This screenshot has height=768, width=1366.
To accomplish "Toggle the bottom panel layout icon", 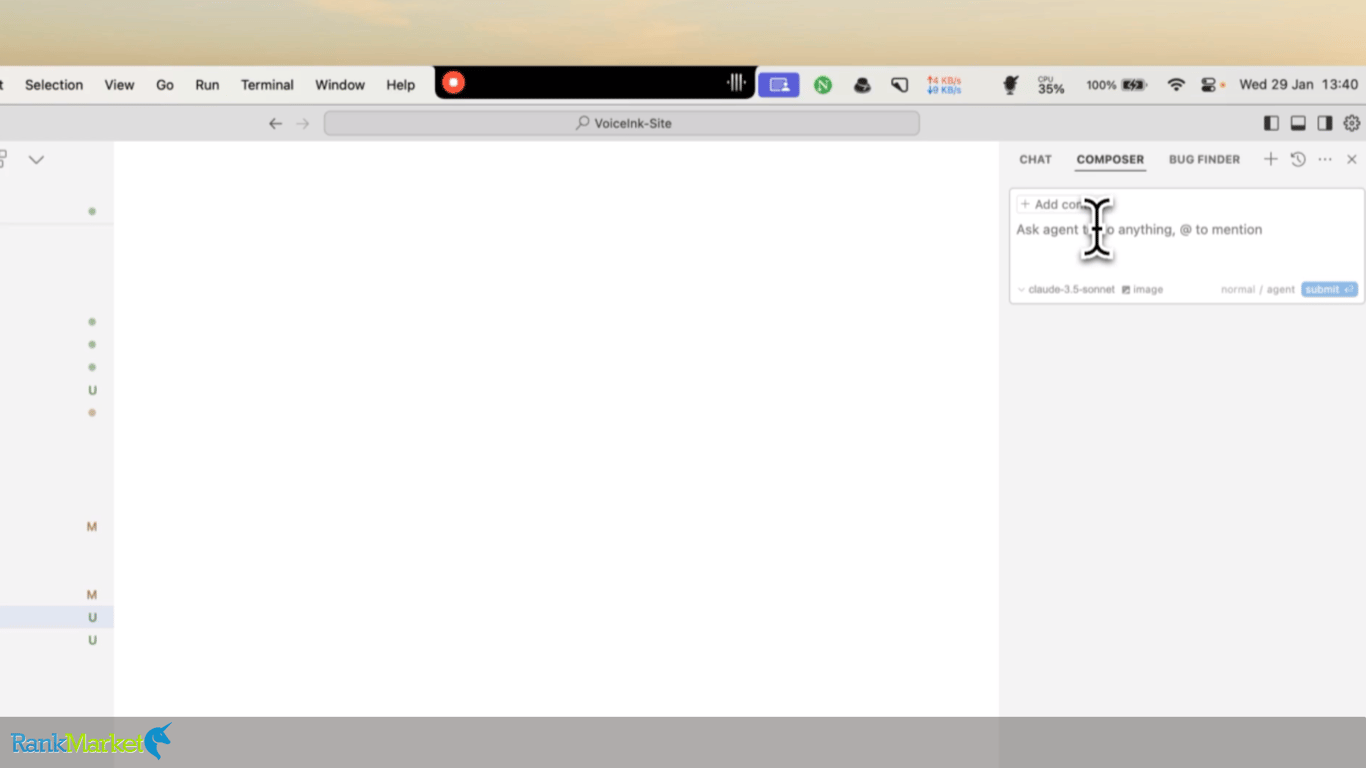I will pos(1298,123).
